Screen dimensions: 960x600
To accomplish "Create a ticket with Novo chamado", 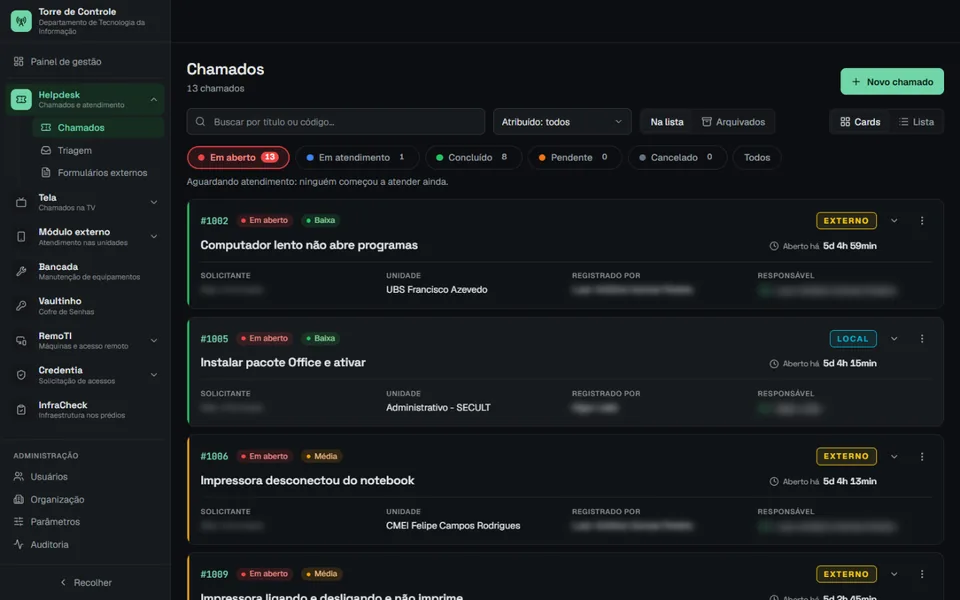I will 891,81.
